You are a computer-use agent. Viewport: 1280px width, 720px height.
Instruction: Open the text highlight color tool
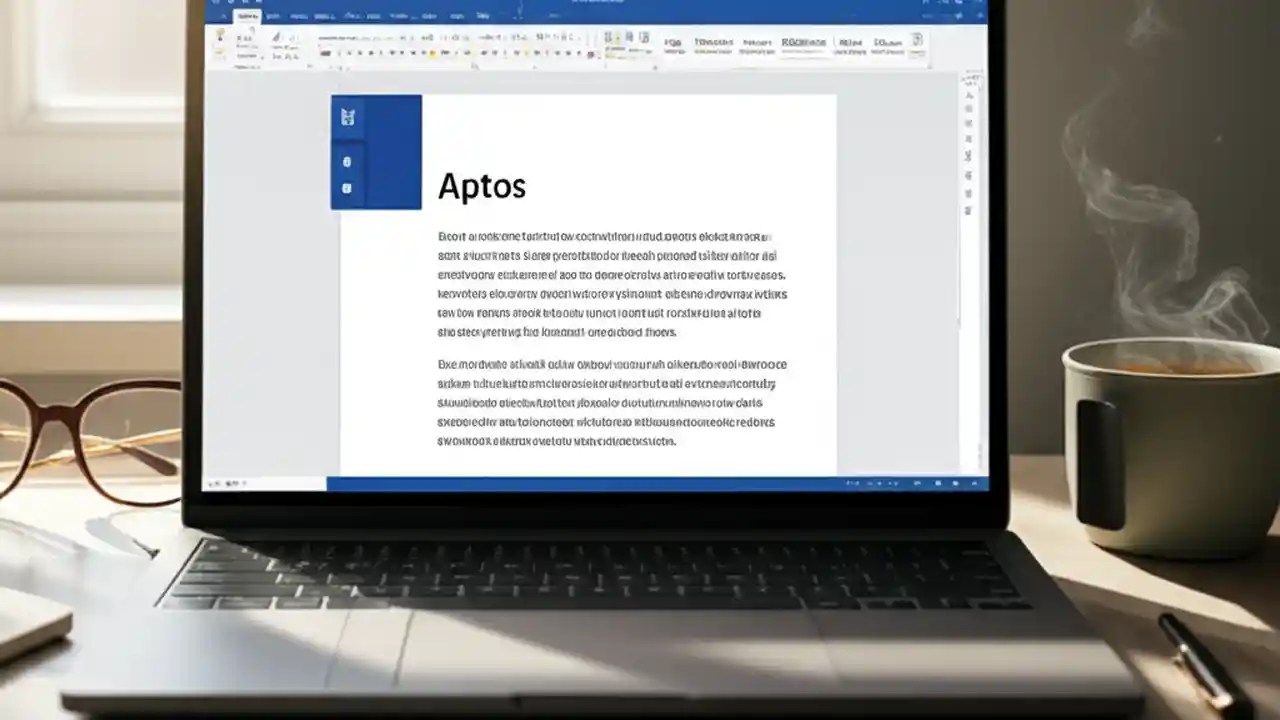click(432, 52)
